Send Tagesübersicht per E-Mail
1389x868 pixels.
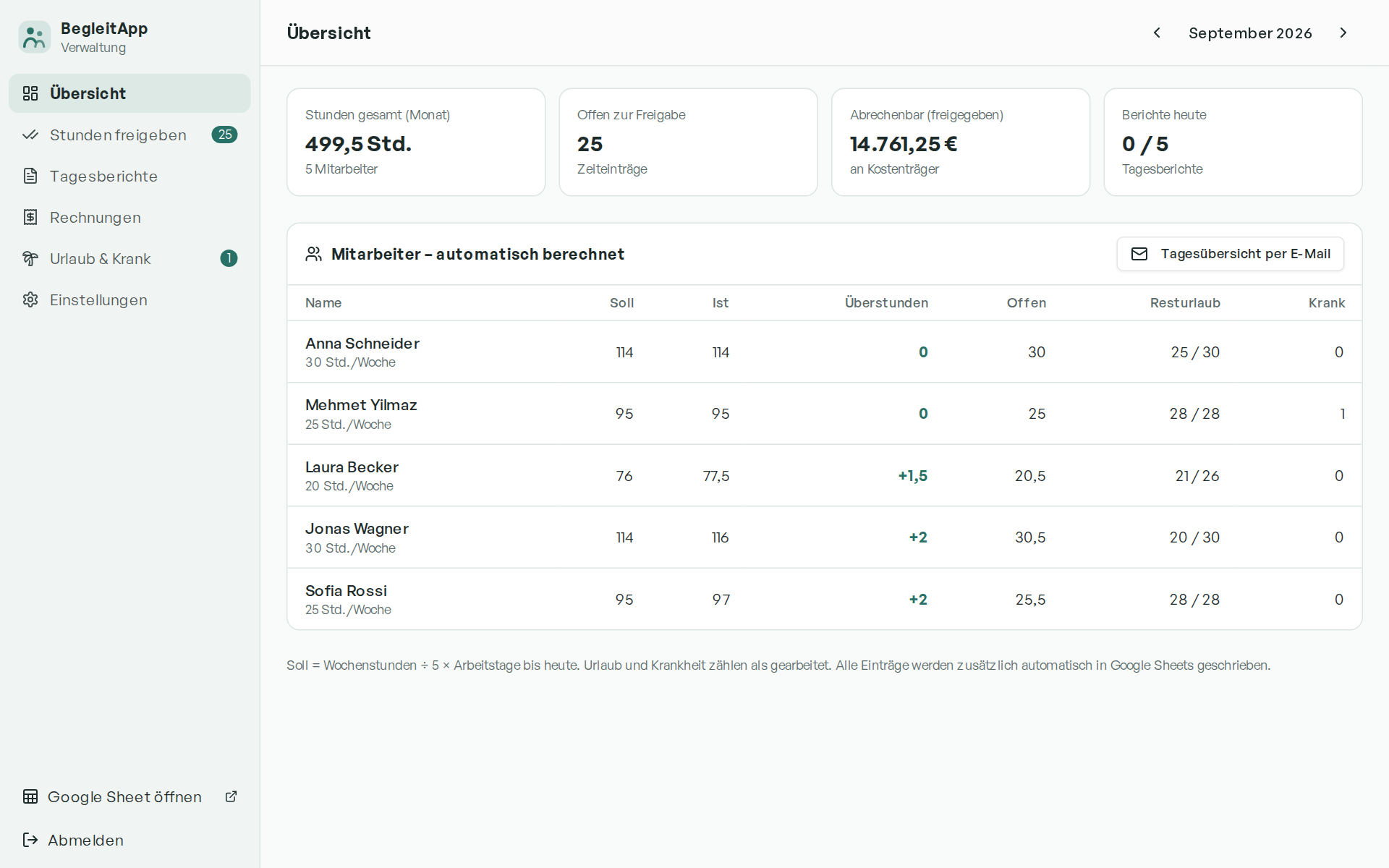pyautogui.click(x=1230, y=254)
